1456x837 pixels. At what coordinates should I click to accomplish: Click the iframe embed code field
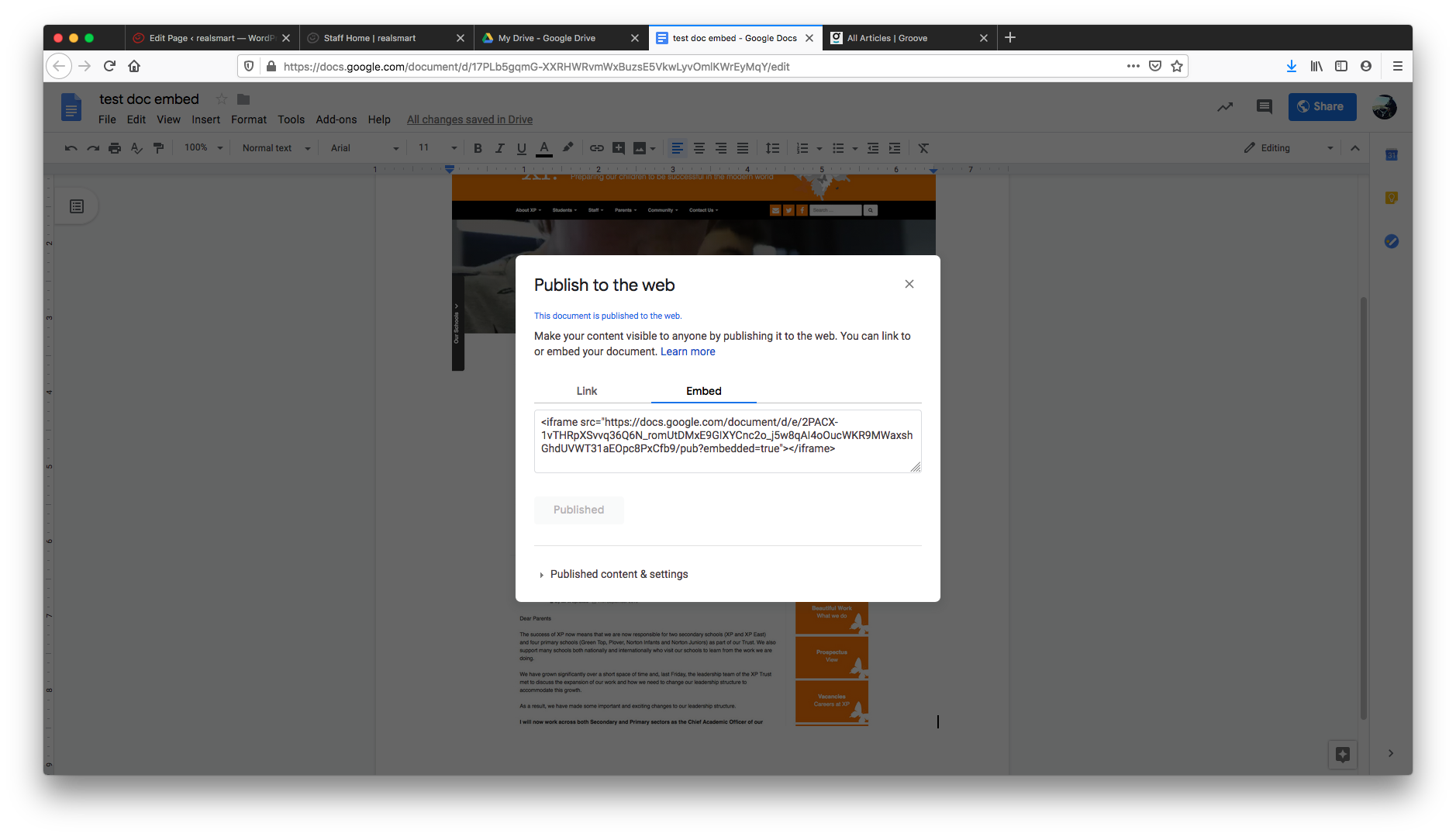(728, 441)
